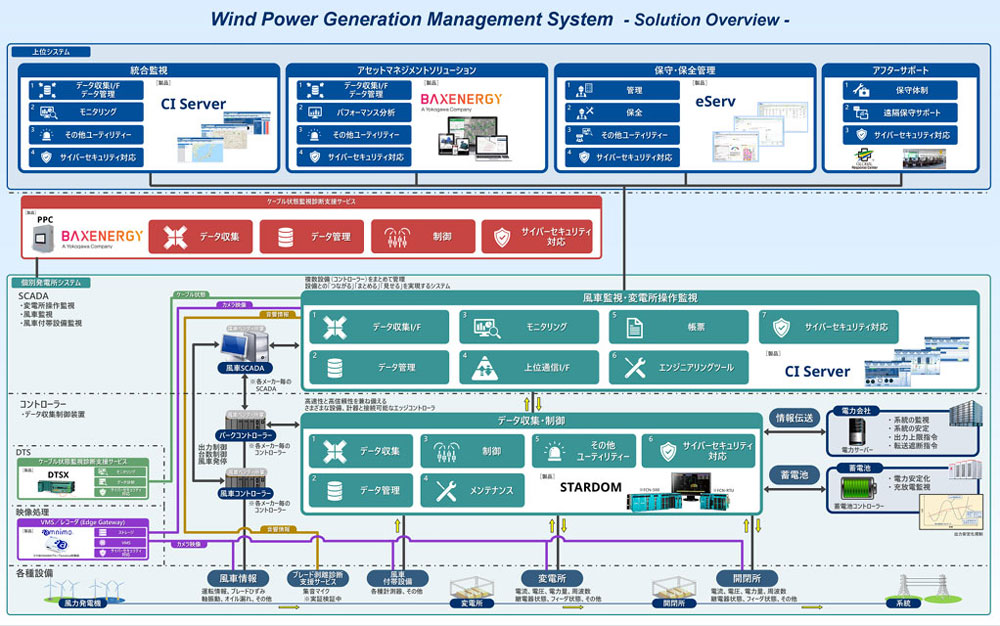
Task: Select the 保全 tools icon under 保守・保全管理
Action: click(x=584, y=113)
